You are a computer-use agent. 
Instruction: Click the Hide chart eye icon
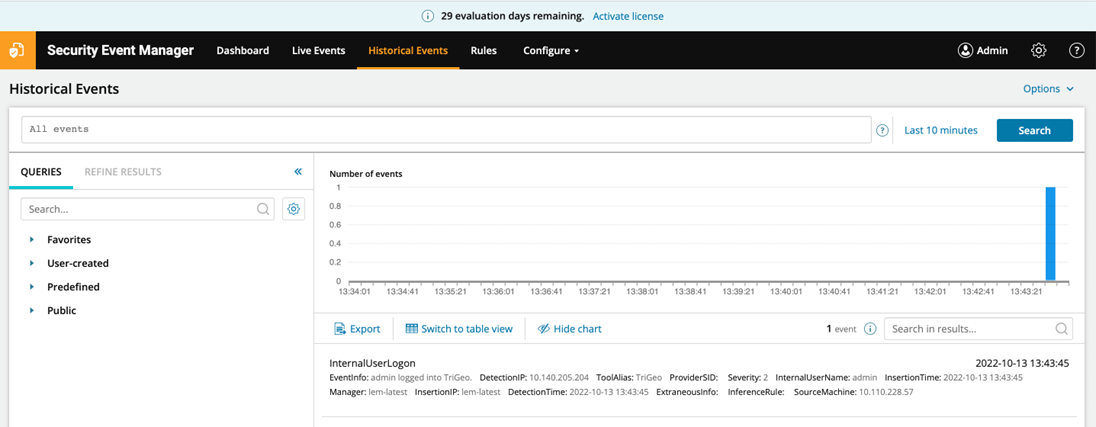click(544, 328)
